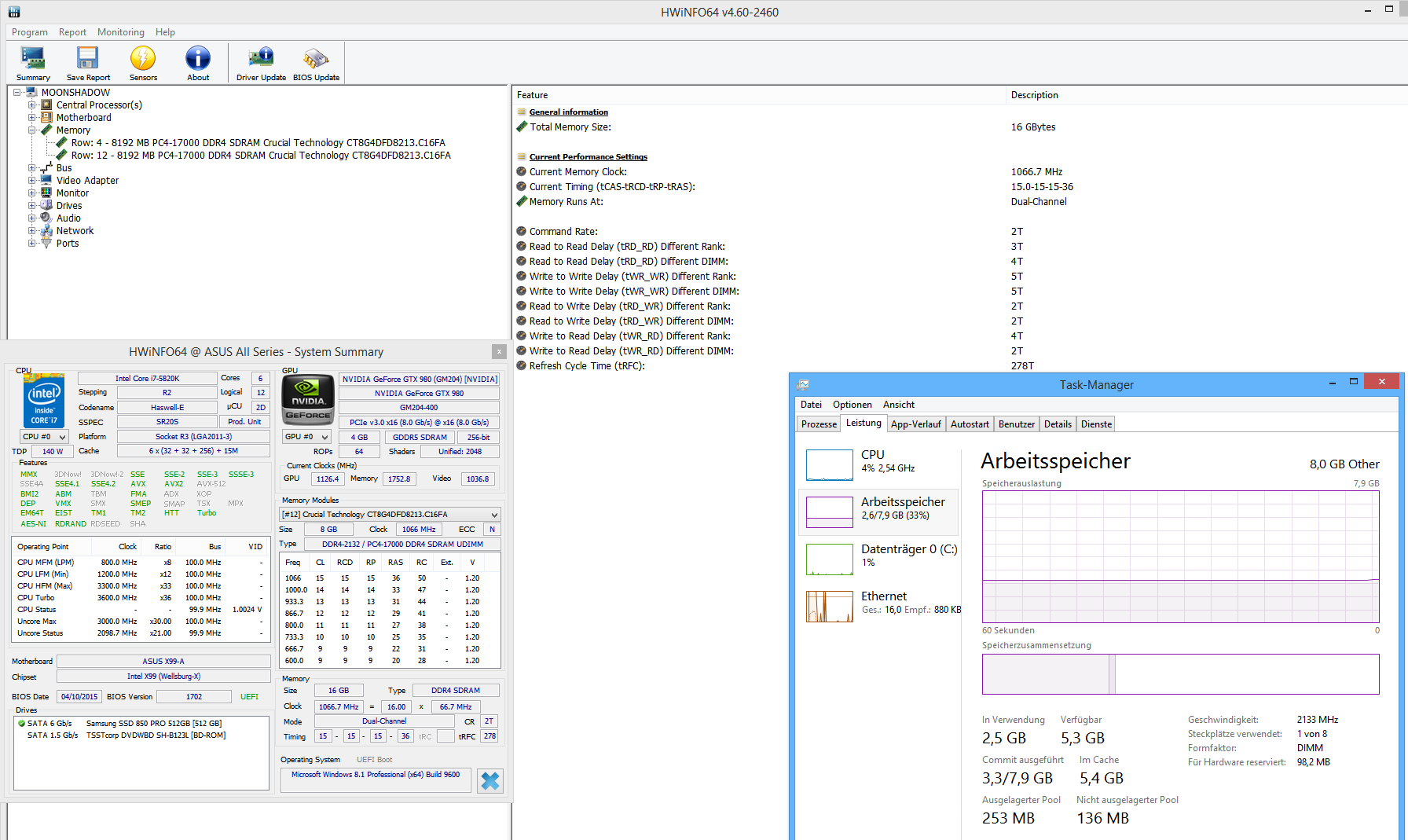Image resolution: width=1408 pixels, height=840 pixels.
Task: Switch to the Benutzer tab
Action: tap(1017, 424)
